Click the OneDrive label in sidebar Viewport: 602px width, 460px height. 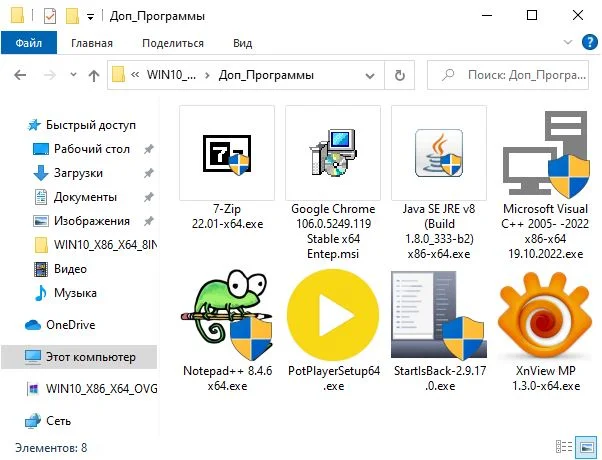[x=71, y=325]
